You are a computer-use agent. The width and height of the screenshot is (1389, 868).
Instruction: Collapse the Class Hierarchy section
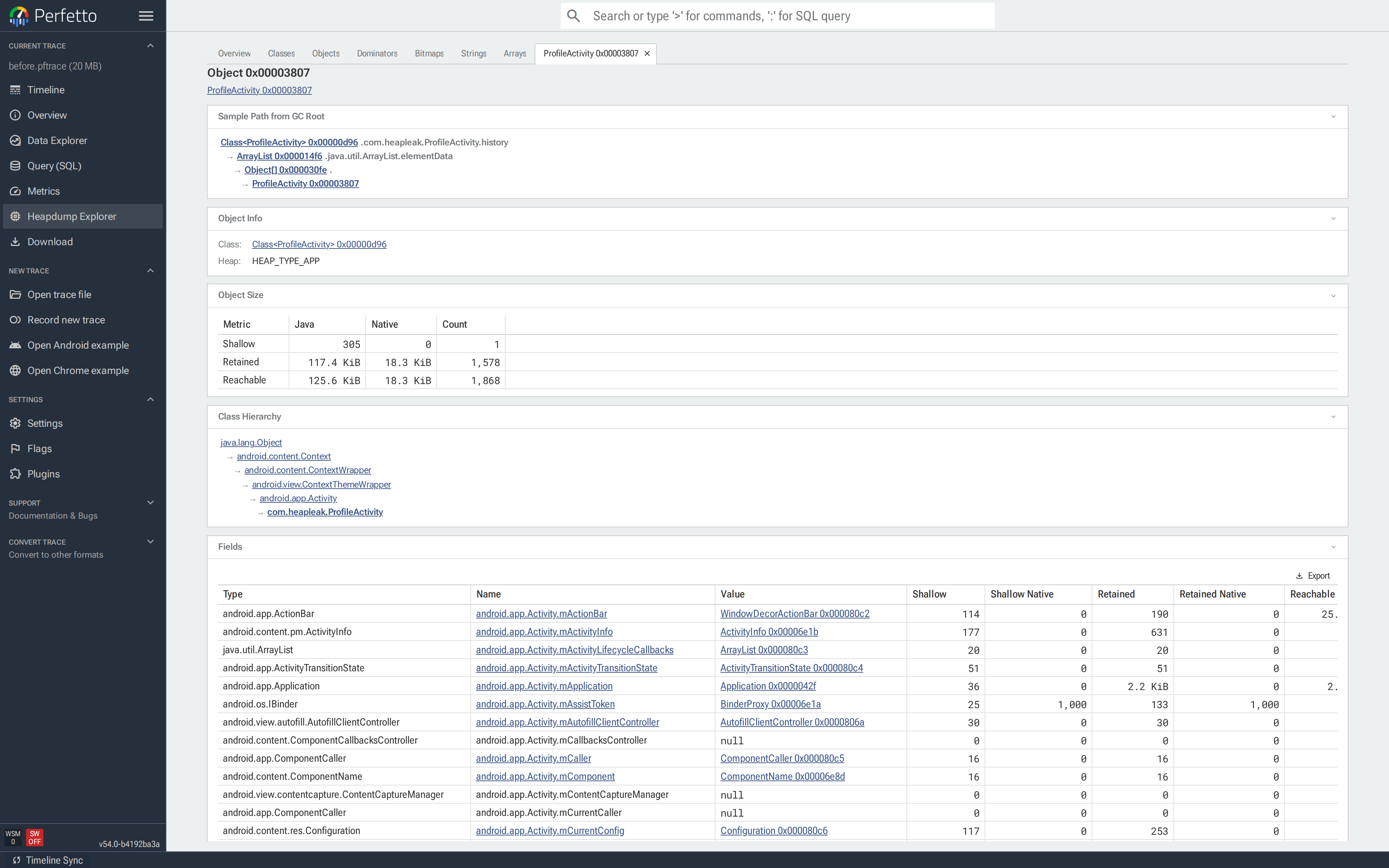point(1333,417)
